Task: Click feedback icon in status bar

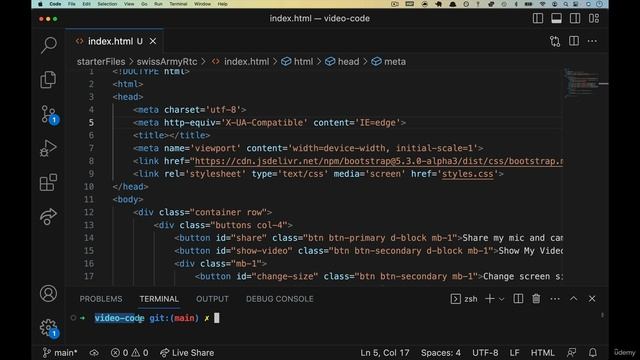Action: click(x=571, y=353)
